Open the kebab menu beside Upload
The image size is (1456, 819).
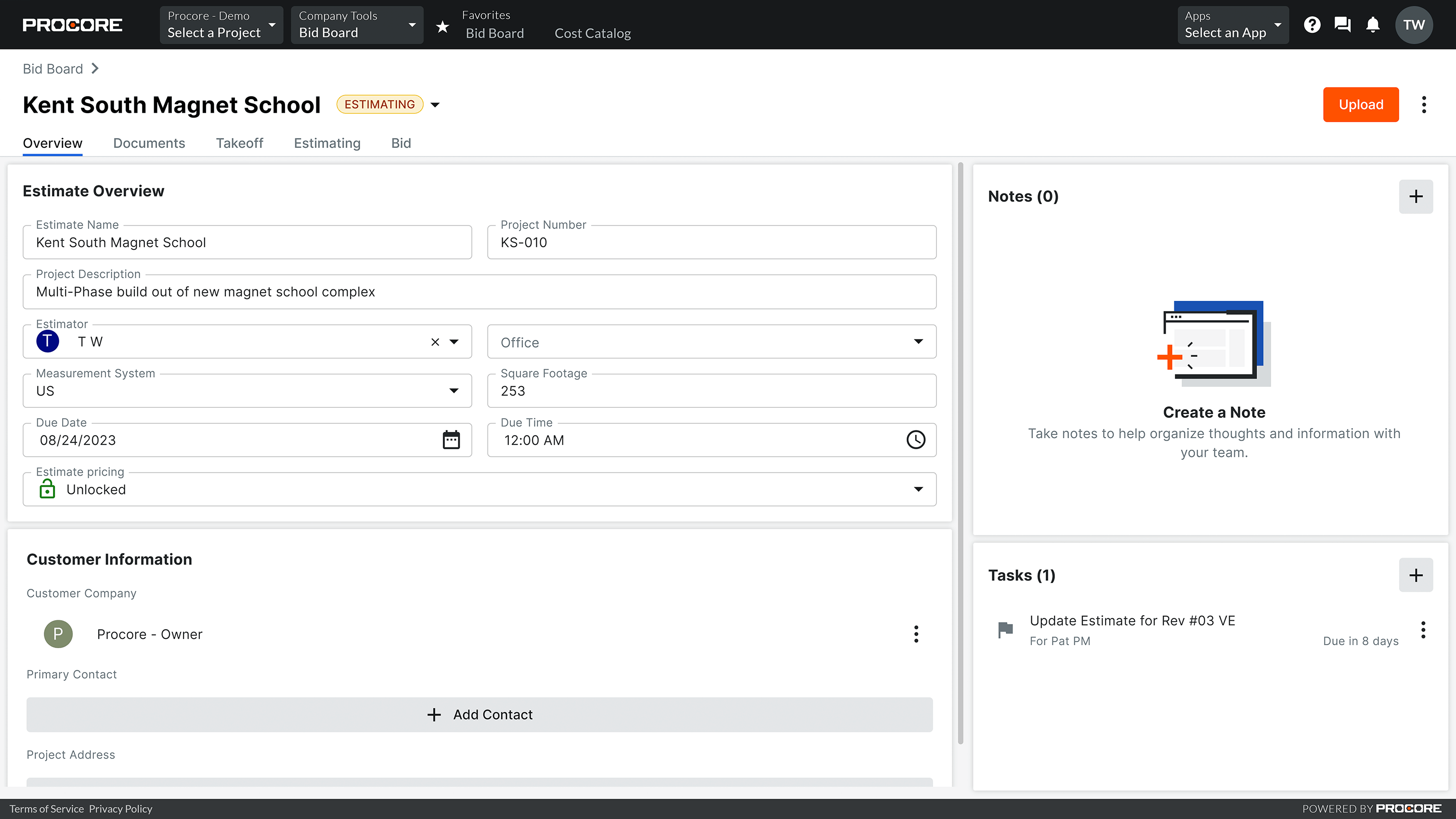pos(1424,104)
